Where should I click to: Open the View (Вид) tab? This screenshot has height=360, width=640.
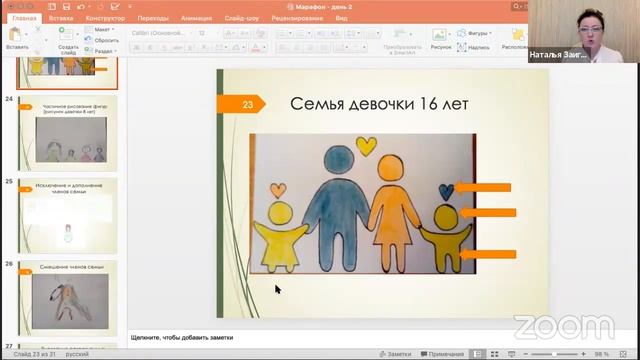(x=341, y=18)
